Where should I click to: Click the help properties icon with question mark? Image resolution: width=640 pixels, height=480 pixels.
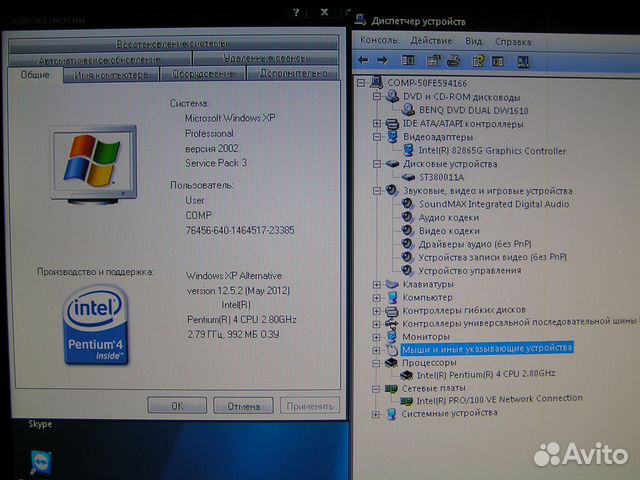tap(478, 61)
